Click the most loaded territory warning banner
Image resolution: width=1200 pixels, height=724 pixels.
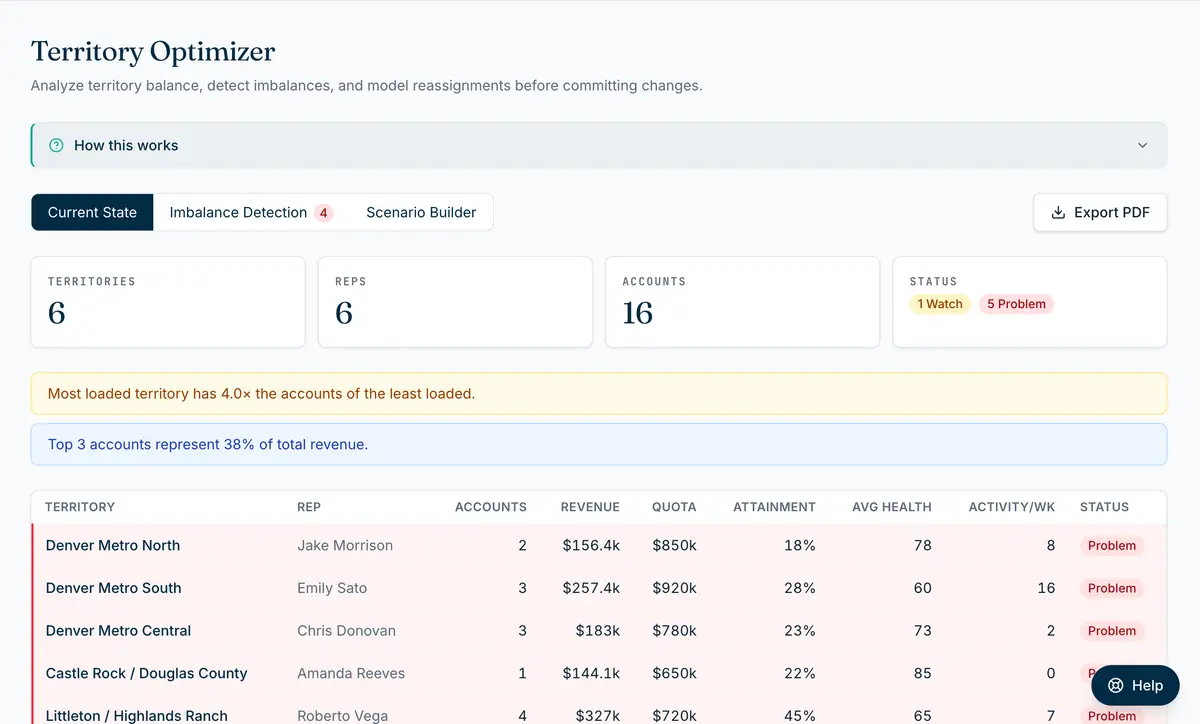point(599,393)
